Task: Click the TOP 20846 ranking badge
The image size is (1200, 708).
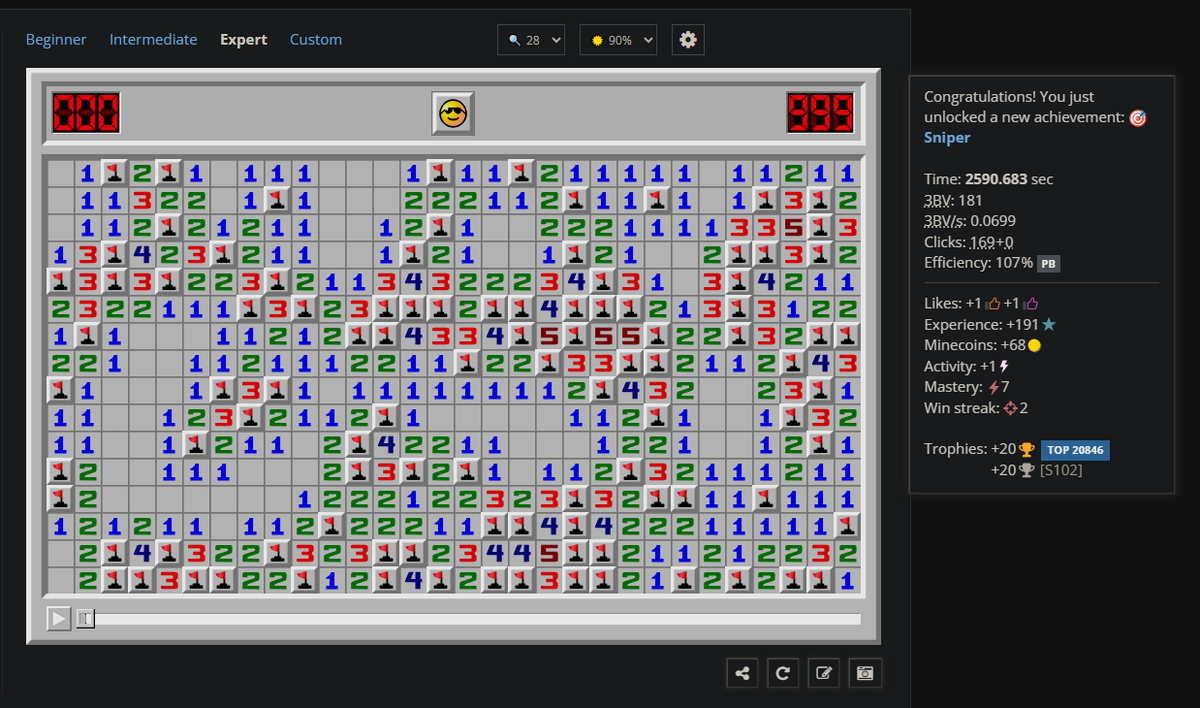Action: click(x=1075, y=450)
